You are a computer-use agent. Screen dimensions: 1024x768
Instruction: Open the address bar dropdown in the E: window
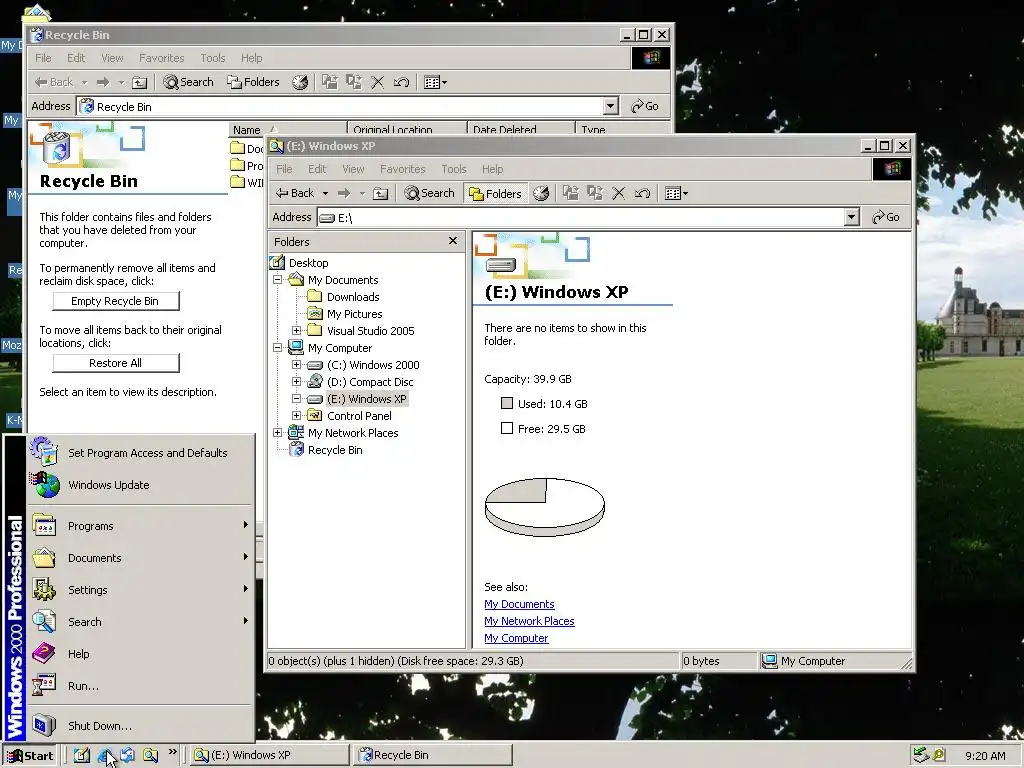click(x=851, y=217)
